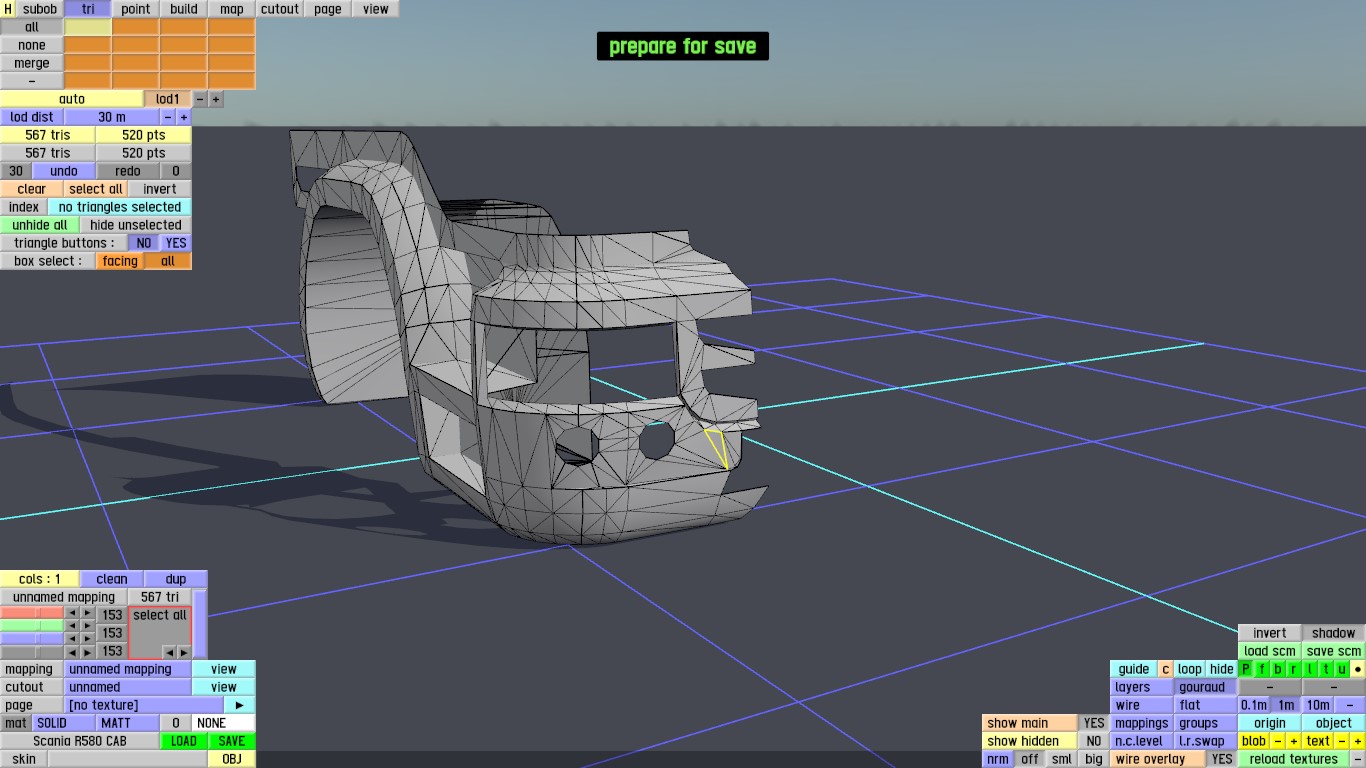The height and width of the screenshot is (768, 1366).
Task: Toggle show main YES
Action: tap(1094, 723)
